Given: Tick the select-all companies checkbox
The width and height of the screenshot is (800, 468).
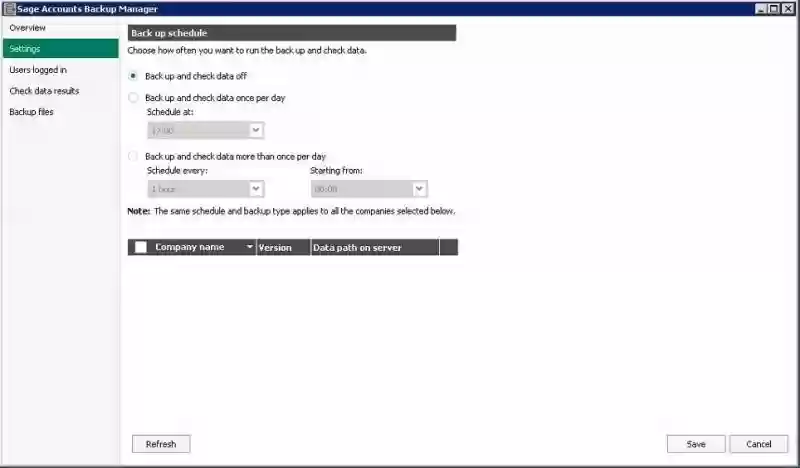Looking at the screenshot, I should (141, 248).
